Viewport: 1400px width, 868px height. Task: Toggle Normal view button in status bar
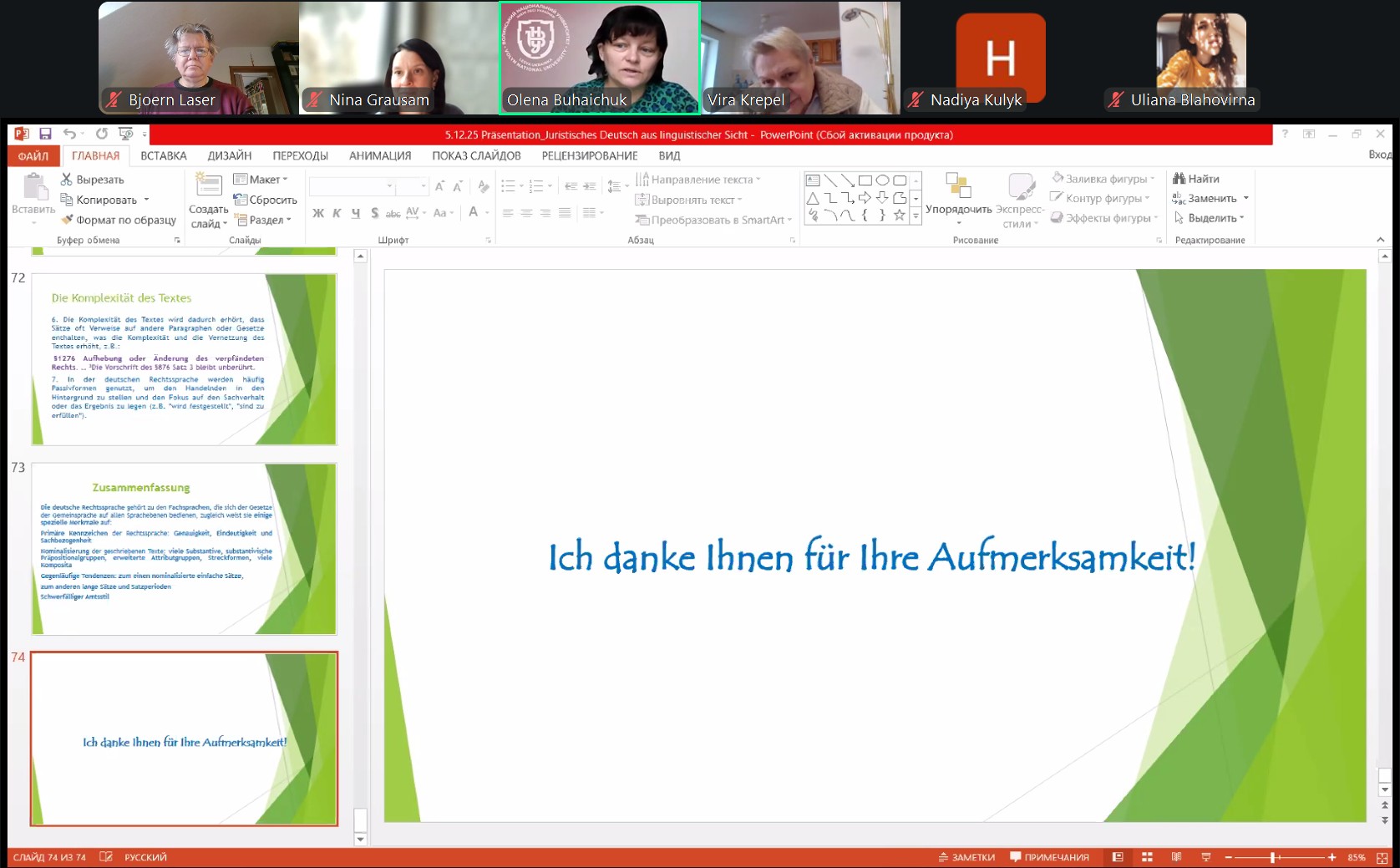(x=1118, y=857)
